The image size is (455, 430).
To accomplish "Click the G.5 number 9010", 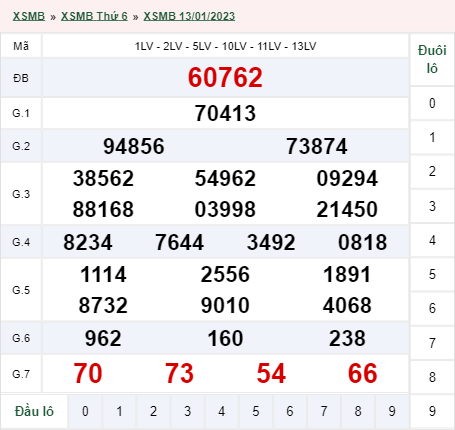I will click(x=225, y=305).
